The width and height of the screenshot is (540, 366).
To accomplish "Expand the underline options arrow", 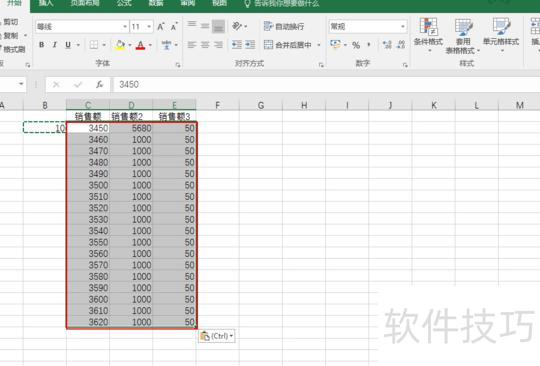I will tap(78, 45).
